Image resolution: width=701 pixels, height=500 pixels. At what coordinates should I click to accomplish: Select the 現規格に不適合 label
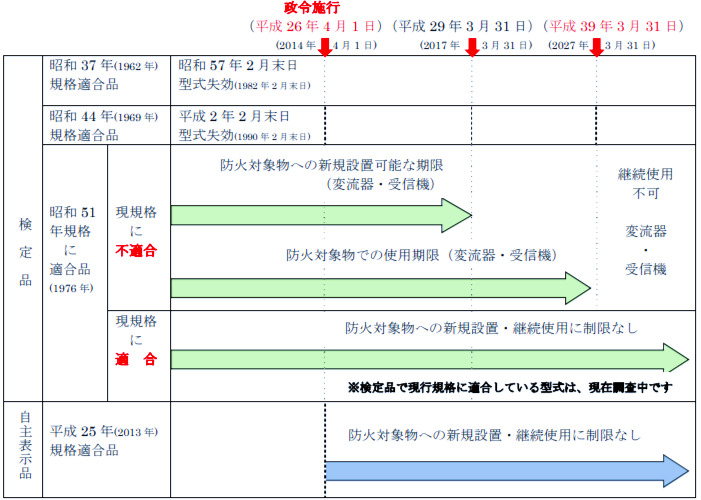(137, 232)
